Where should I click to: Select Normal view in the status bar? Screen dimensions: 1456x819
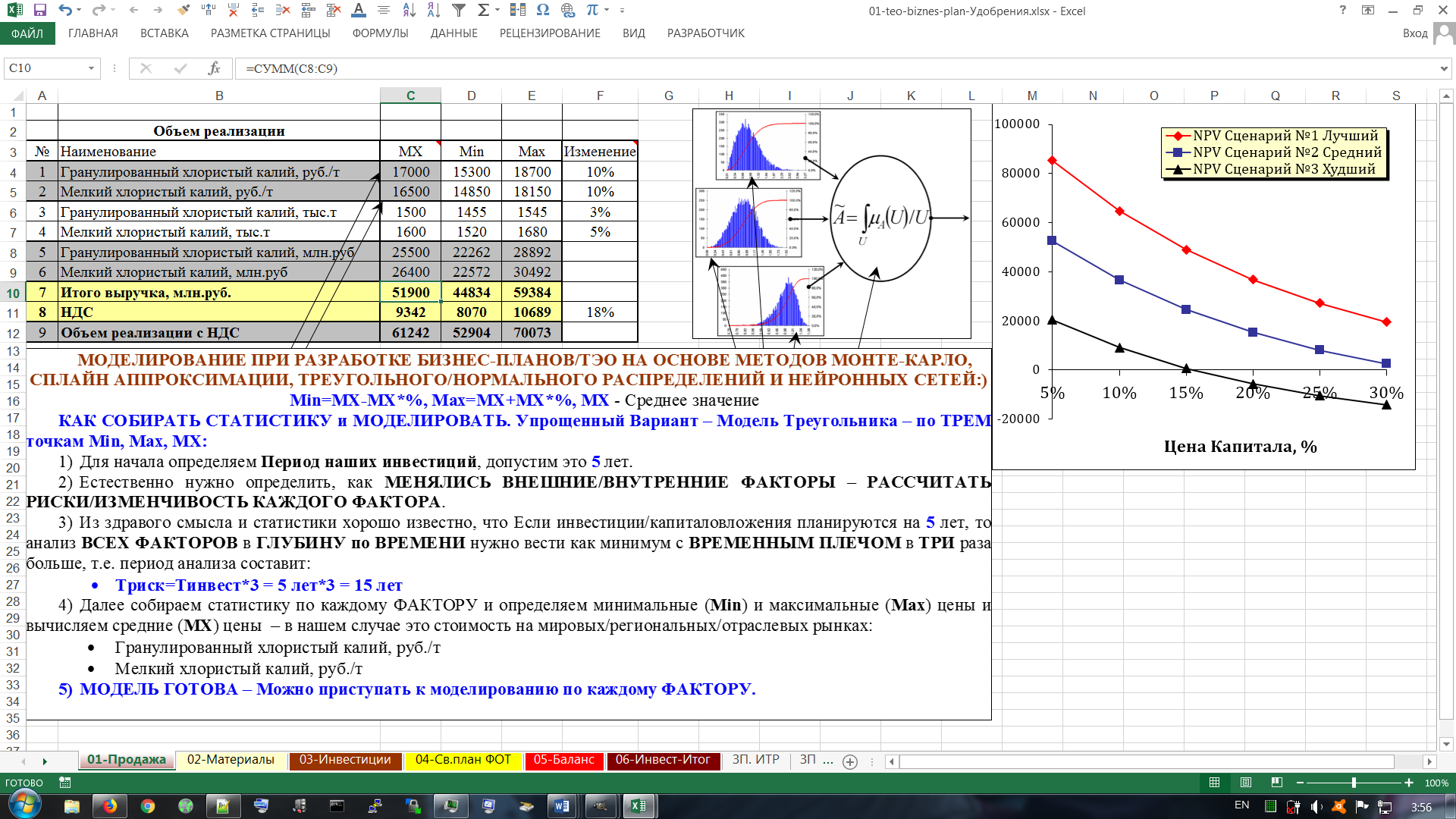[1214, 783]
